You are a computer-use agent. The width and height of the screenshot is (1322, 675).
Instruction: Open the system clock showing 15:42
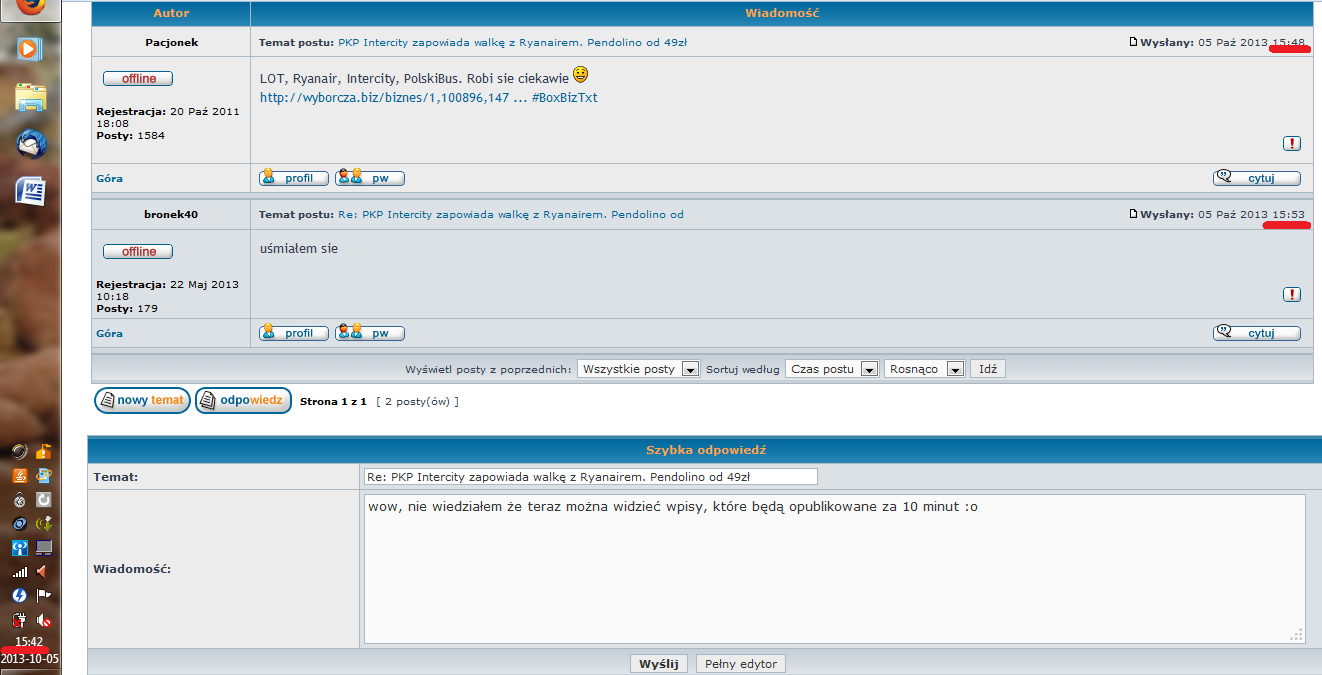click(30, 642)
